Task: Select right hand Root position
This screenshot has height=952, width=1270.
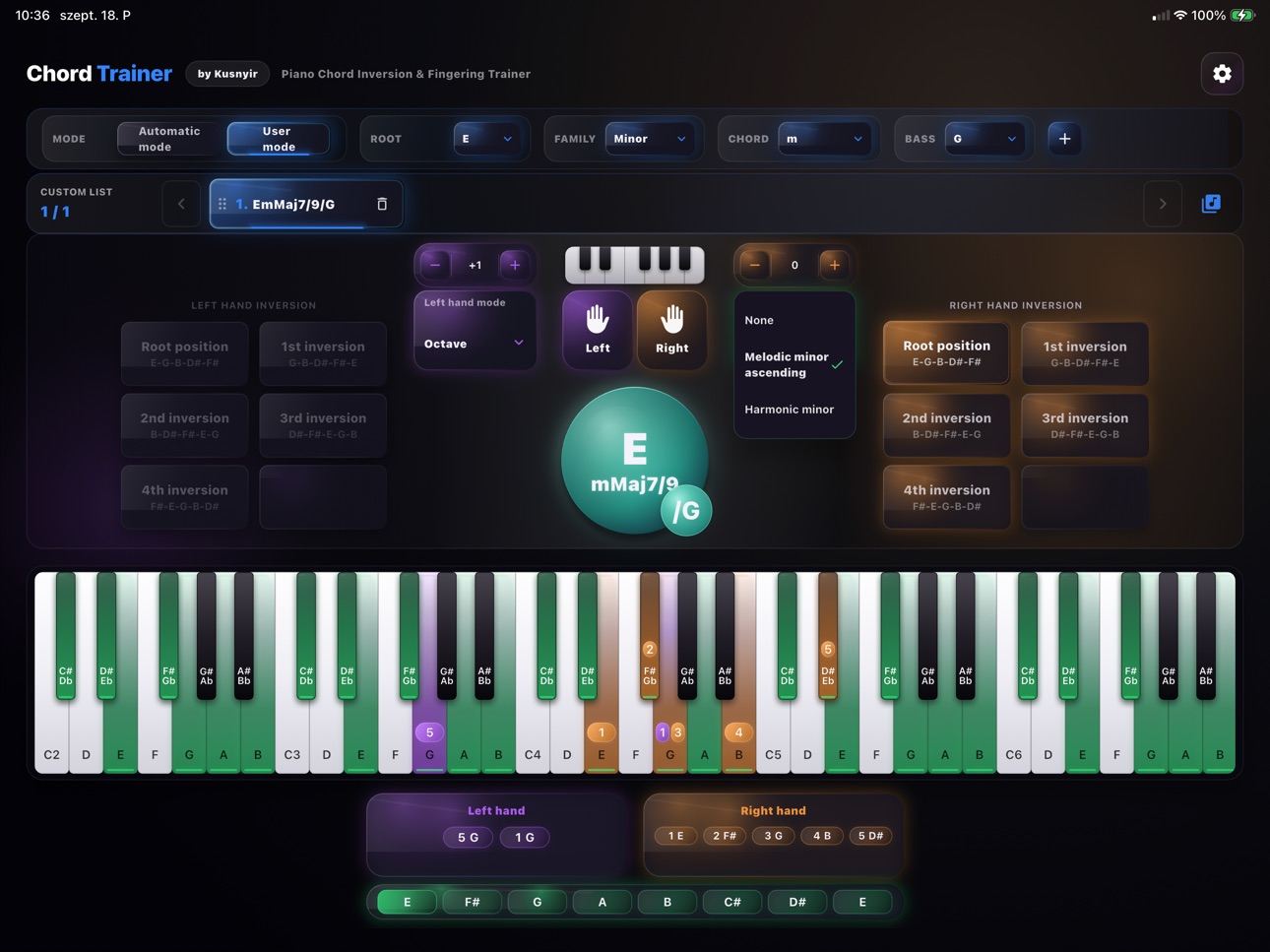Action: 947,352
